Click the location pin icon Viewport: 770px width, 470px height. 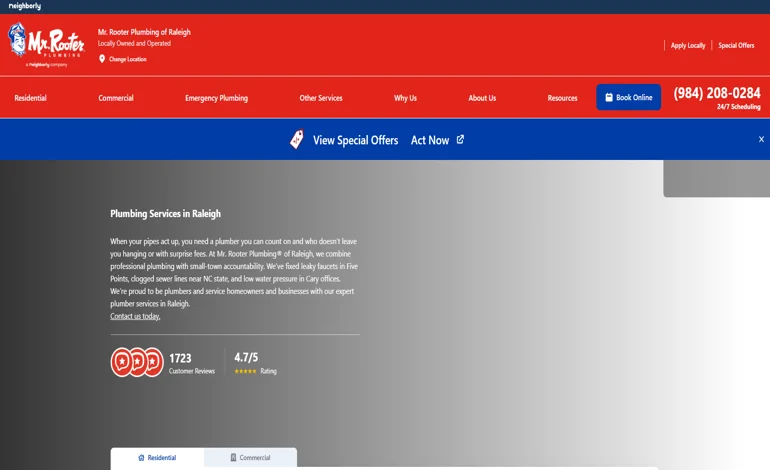click(x=102, y=59)
